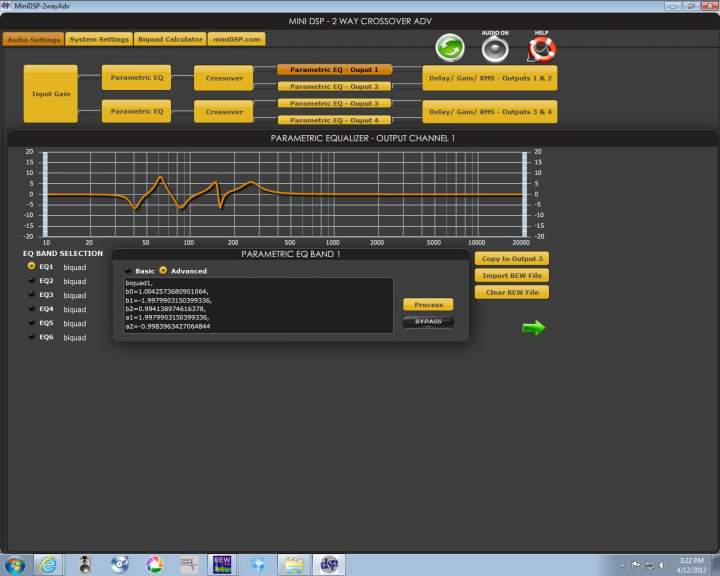Image resolution: width=720 pixels, height=576 pixels.
Task: Click the 'biquad' label next to EQ3
Action: (x=75, y=295)
